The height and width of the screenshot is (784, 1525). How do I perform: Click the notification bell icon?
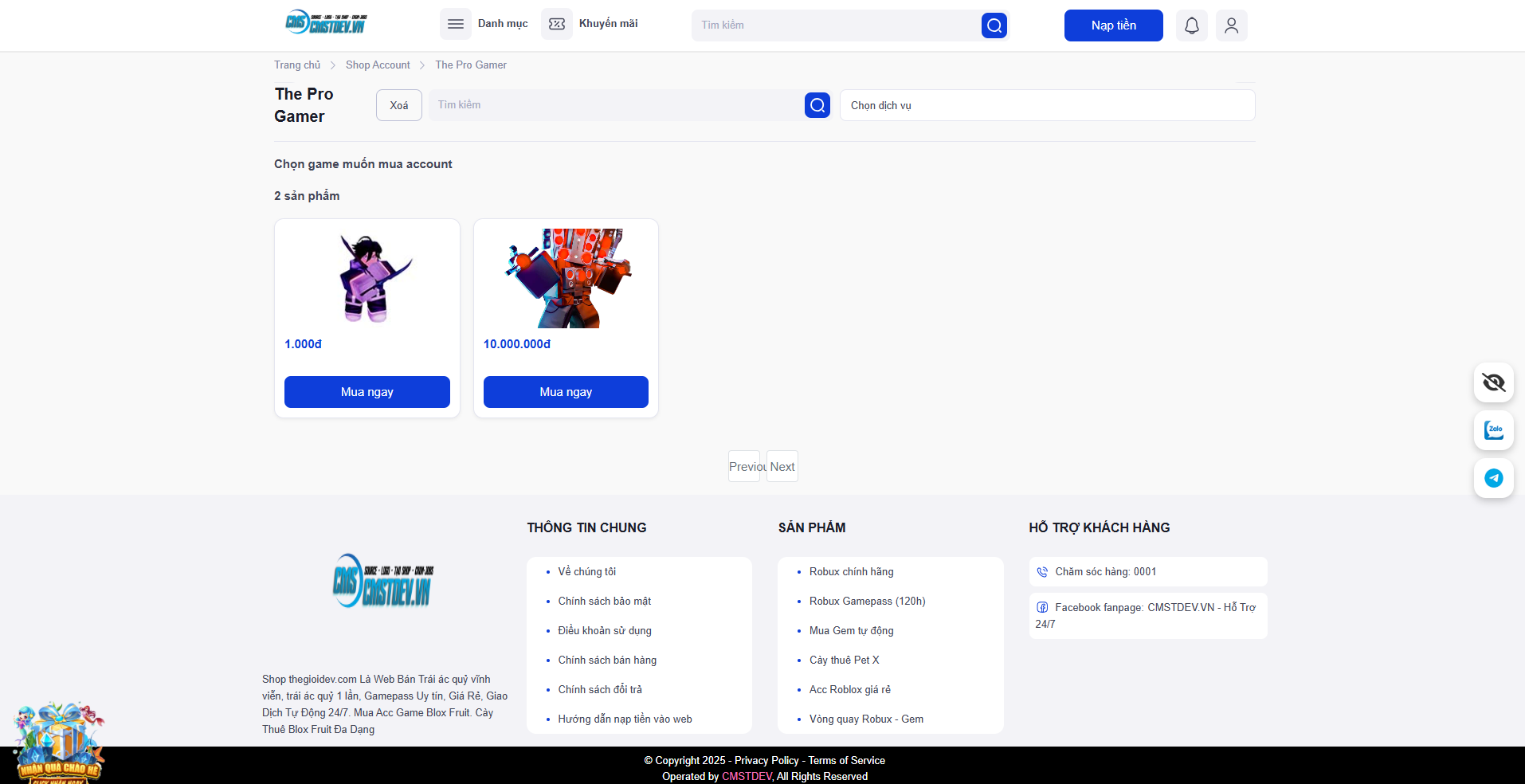[x=1191, y=25]
